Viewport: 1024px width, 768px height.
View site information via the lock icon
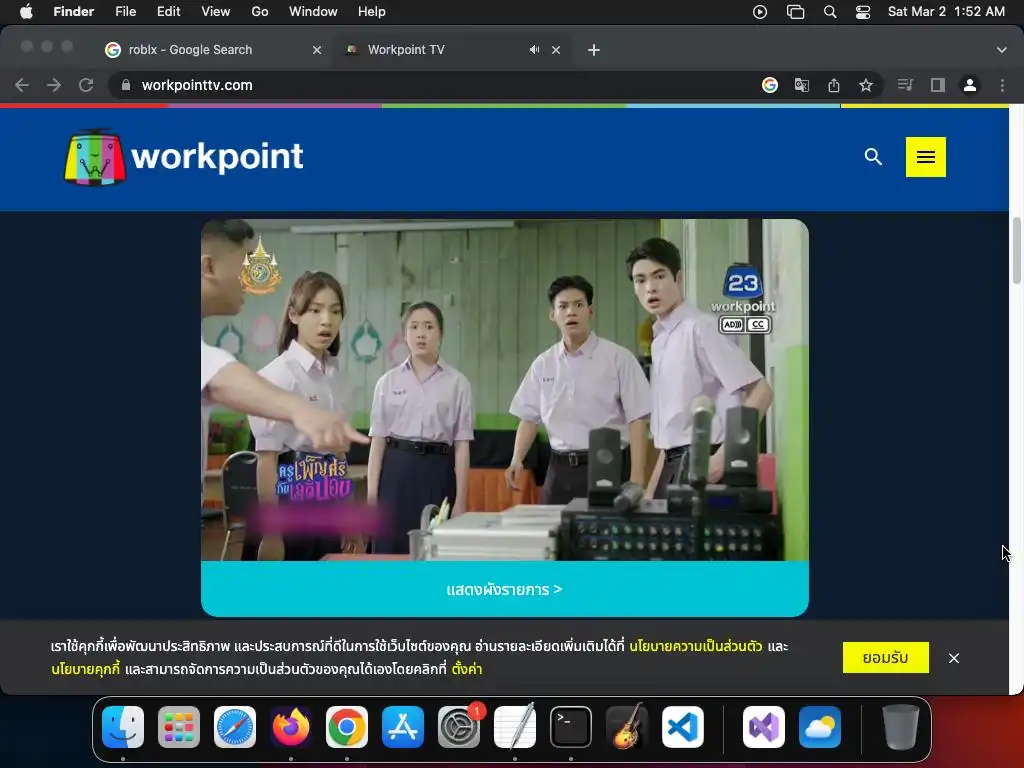126,85
